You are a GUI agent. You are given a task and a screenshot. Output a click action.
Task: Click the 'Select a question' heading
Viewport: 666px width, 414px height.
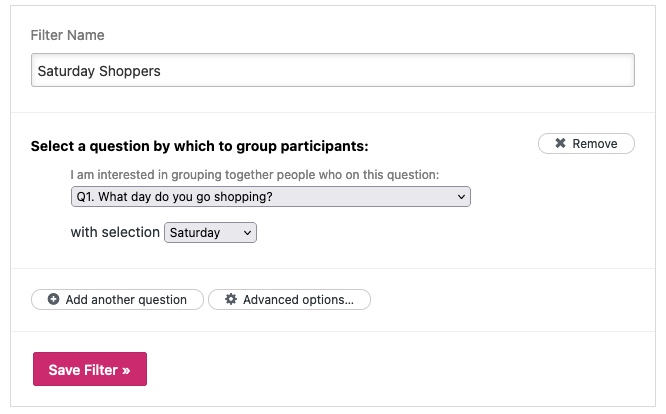click(x=200, y=146)
